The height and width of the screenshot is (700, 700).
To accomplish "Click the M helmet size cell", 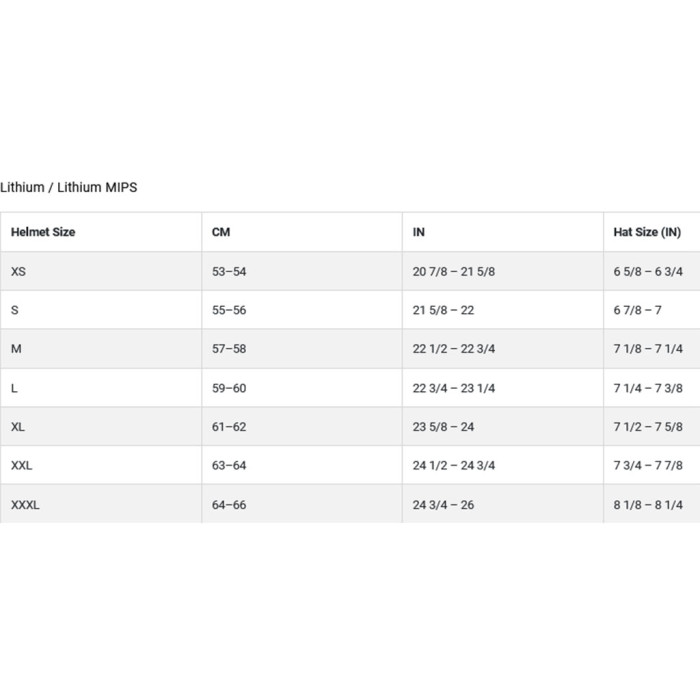I will click(x=16, y=349).
